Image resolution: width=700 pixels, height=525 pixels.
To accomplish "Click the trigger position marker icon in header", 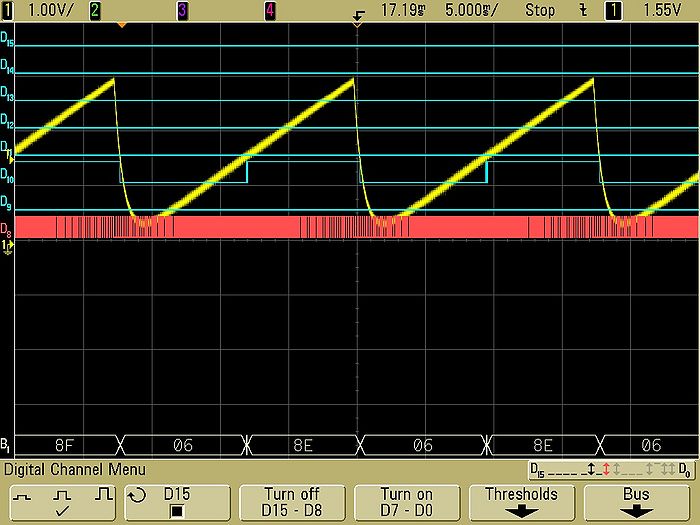I will coord(359,10).
